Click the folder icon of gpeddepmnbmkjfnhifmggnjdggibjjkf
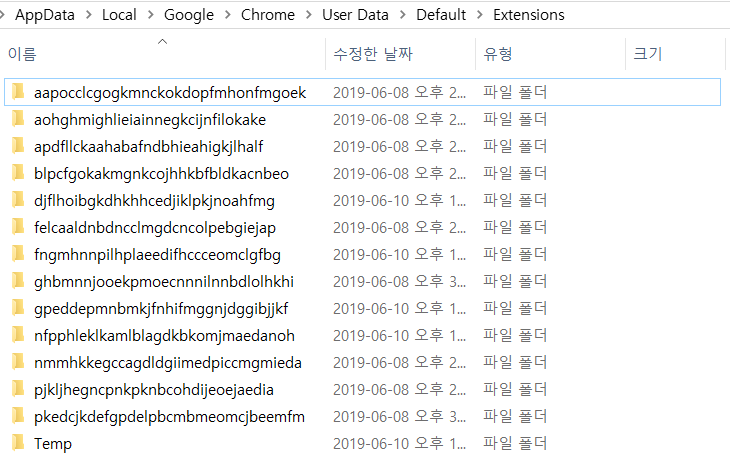Viewport: 730px width, 470px height. pyautogui.click(x=18, y=307)
